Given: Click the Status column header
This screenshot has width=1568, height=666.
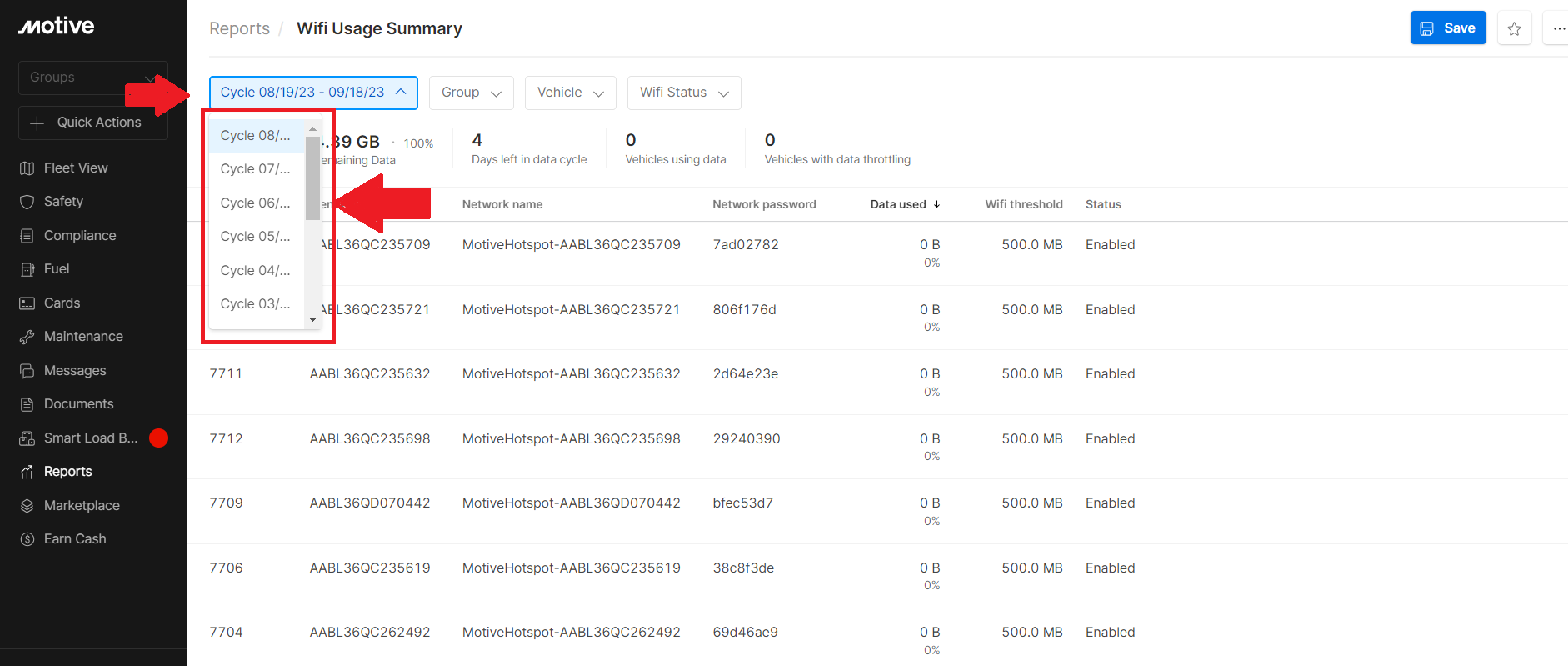Looking at the screenshot, I should pos(1103,204).
